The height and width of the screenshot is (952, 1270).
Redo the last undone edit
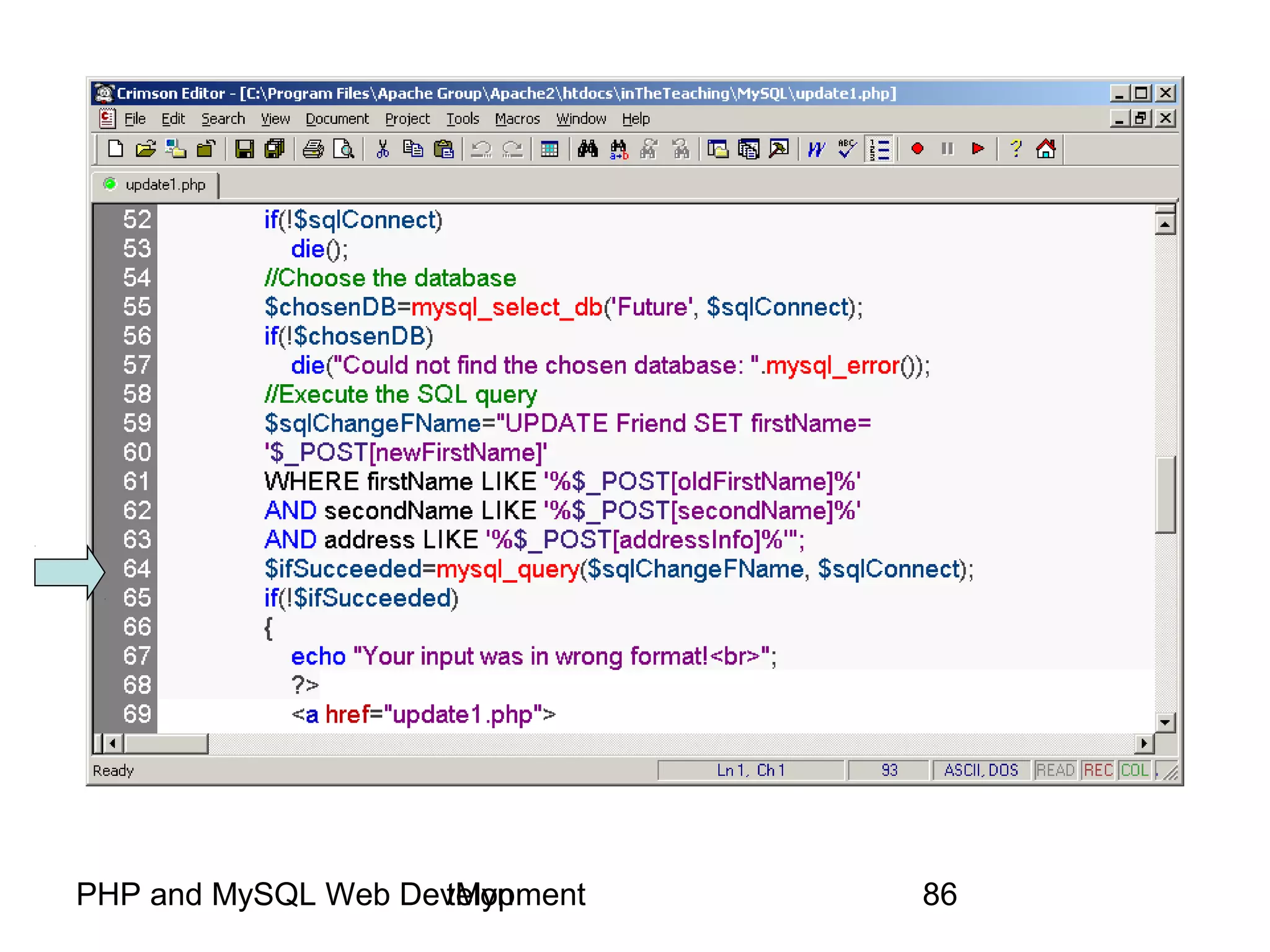pos(512,149)
